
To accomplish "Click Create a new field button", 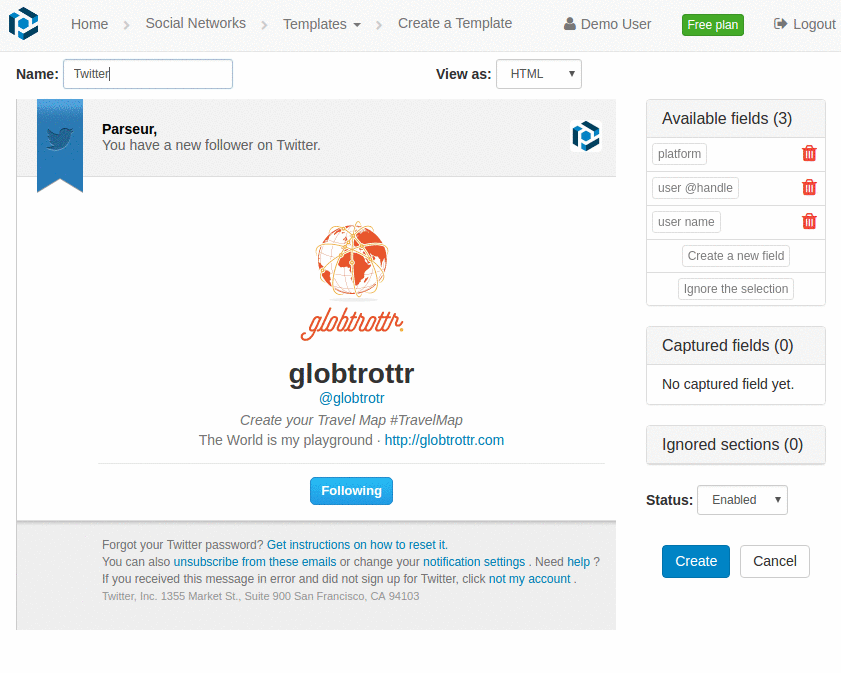I will [x=736, y=256].
